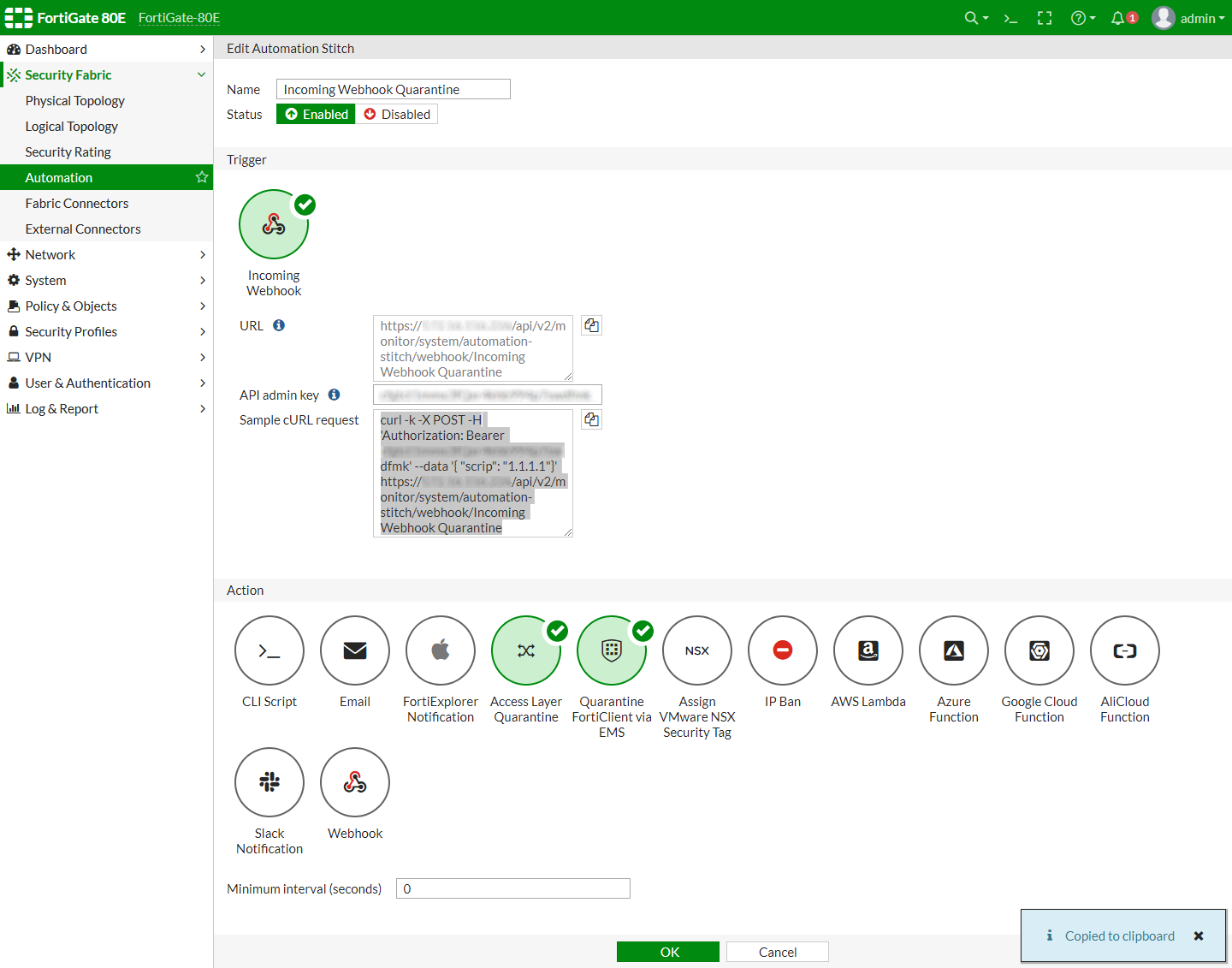This screenshot has width=1232, height=968.
Task: Select the Azure Function action
Action: [x=954, y=650]
